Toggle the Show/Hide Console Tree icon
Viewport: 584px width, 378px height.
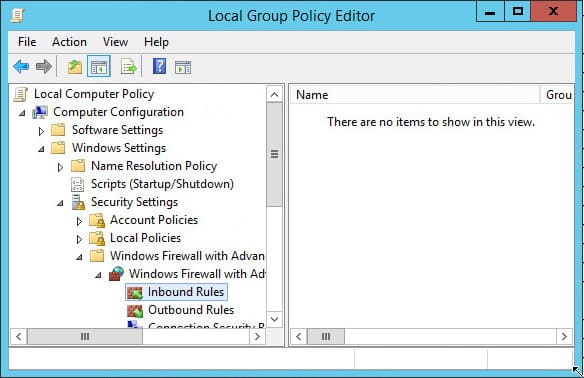(x=99, y=67)
